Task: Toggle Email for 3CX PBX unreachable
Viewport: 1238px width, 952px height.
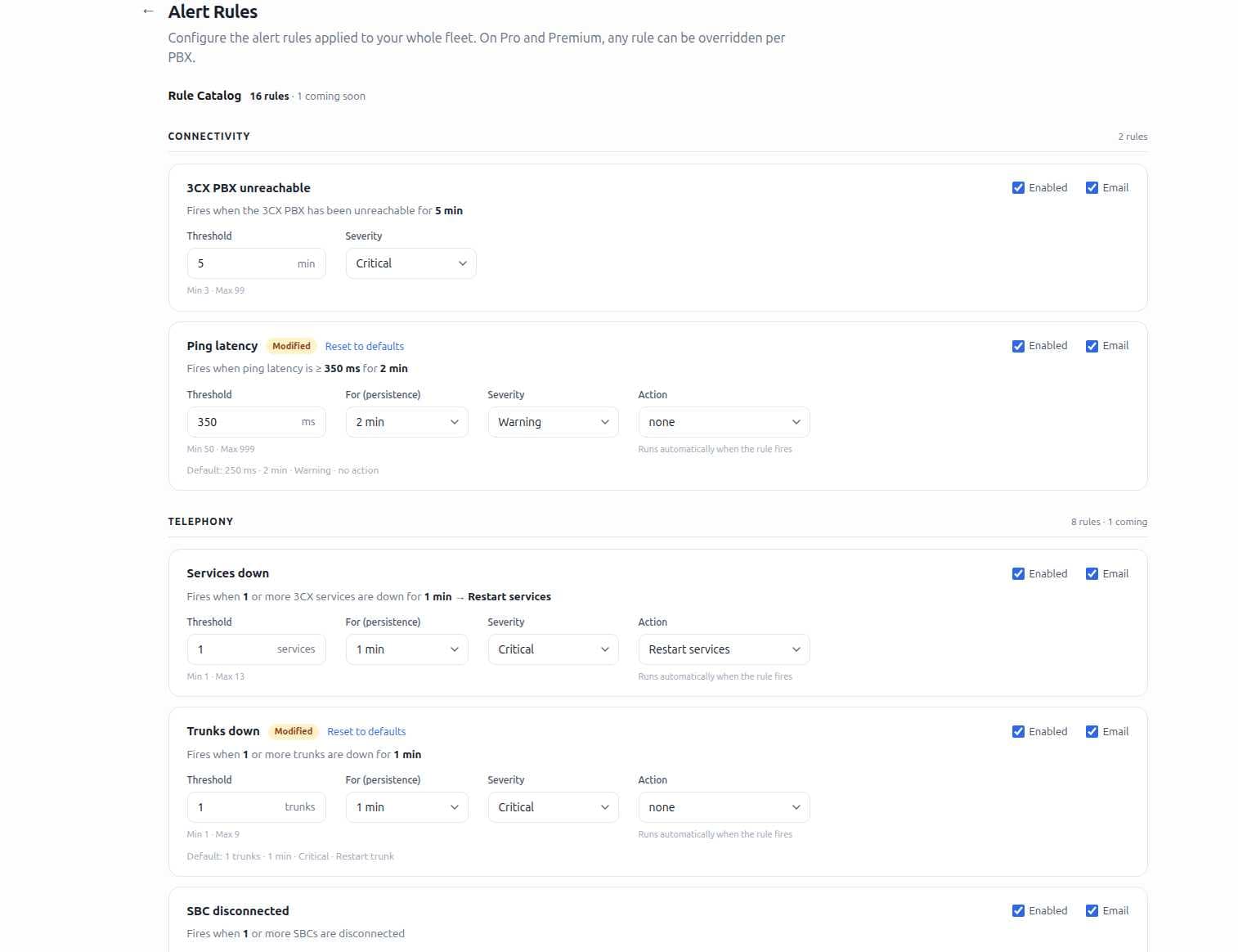Action: (x=1092, y=188)
